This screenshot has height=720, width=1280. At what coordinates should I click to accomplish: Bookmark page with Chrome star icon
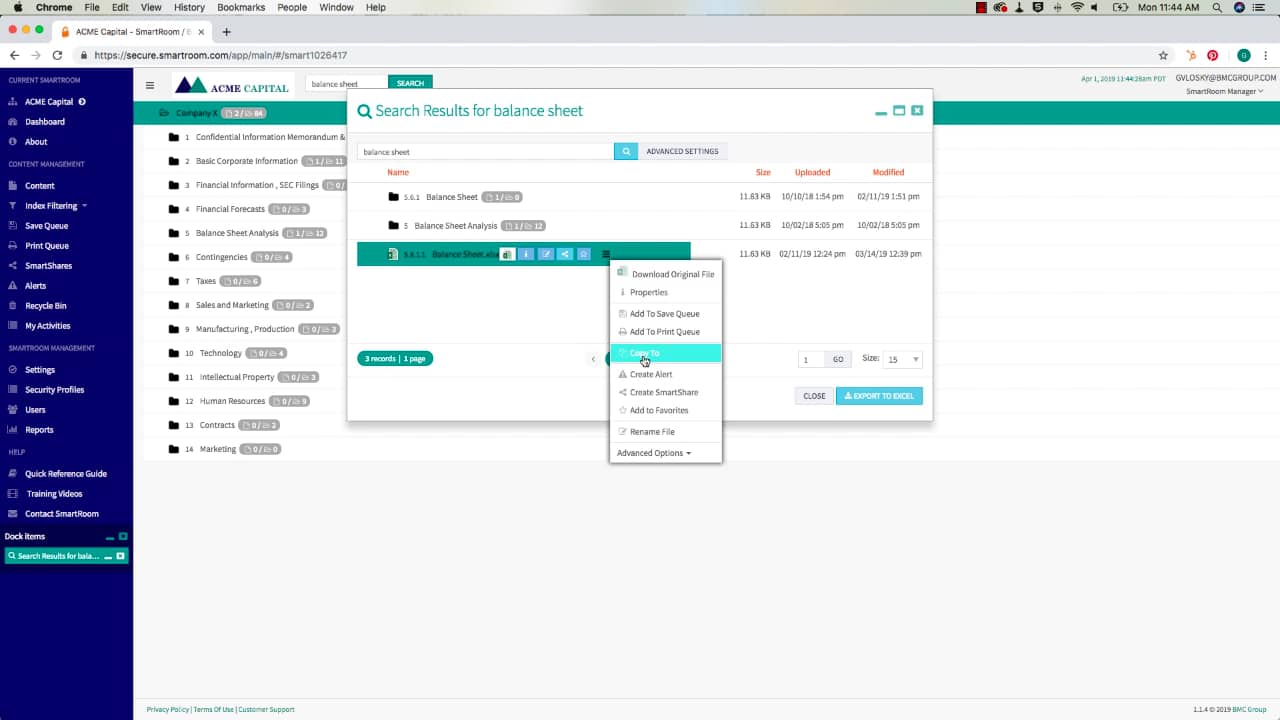[1163, 56]
